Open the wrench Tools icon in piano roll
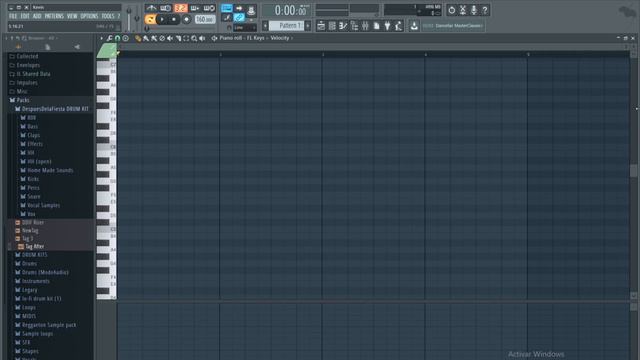The height and width of the screenshot is (360, 640). (x=109, y=38)
